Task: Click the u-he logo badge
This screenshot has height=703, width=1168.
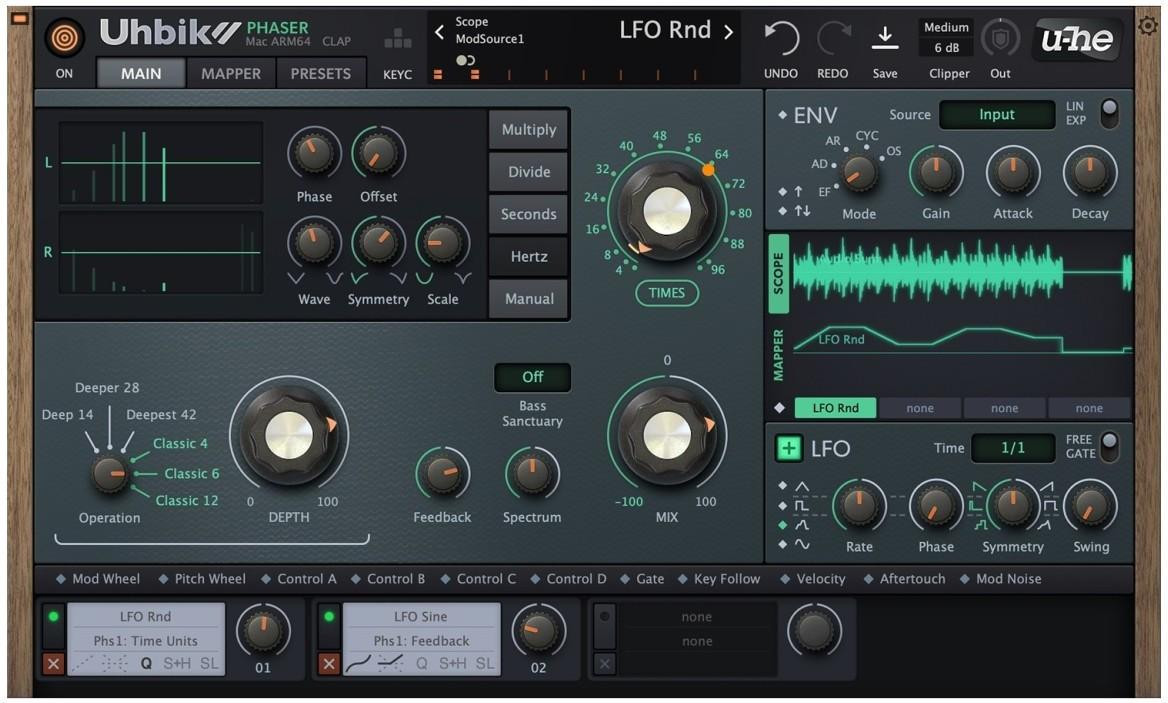Action: pos(1077,39)
